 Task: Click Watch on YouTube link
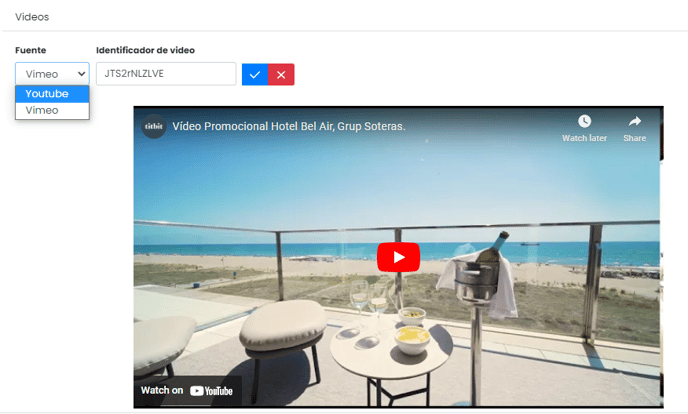coord(187,391)
